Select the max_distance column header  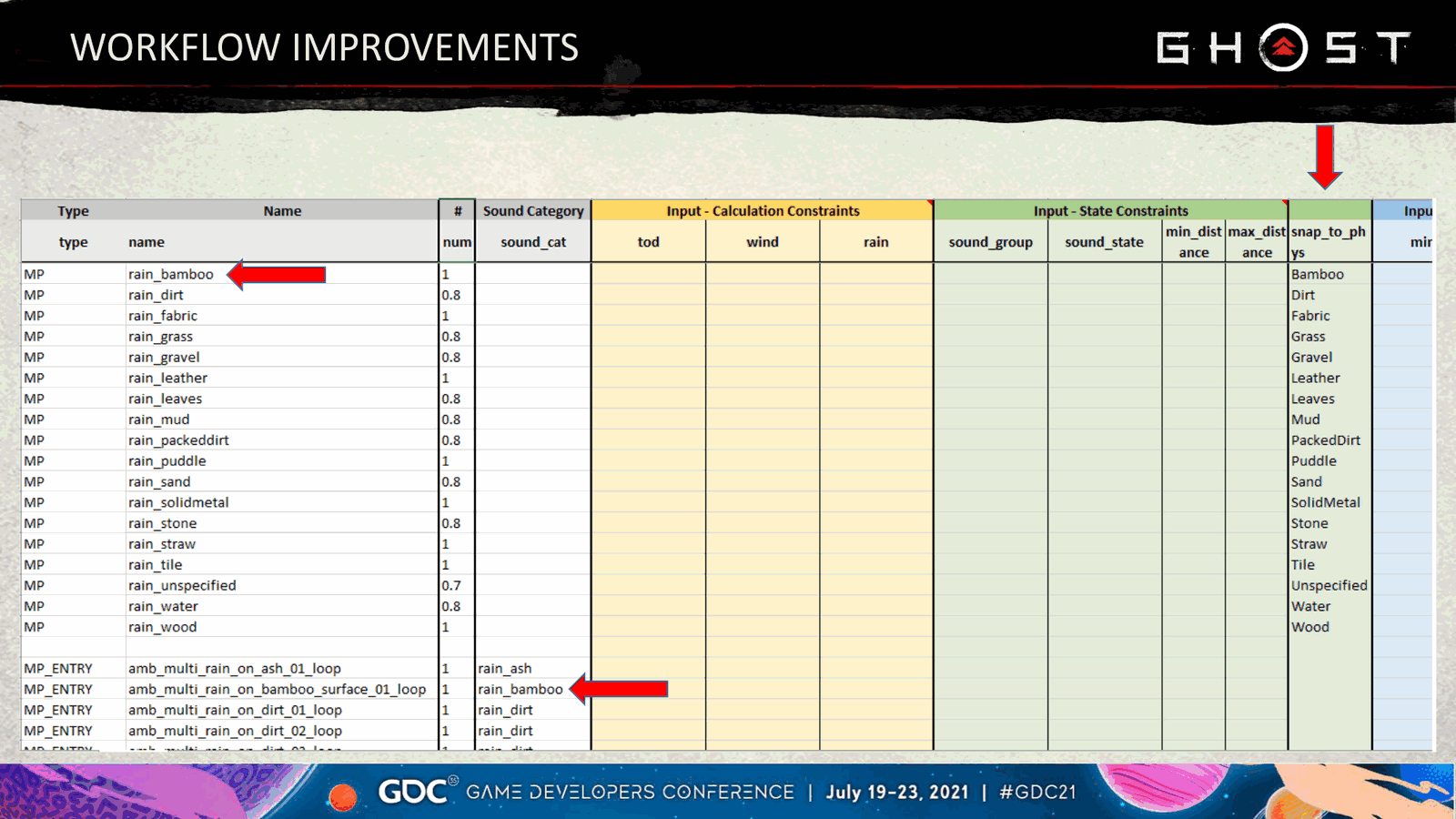1257,242
